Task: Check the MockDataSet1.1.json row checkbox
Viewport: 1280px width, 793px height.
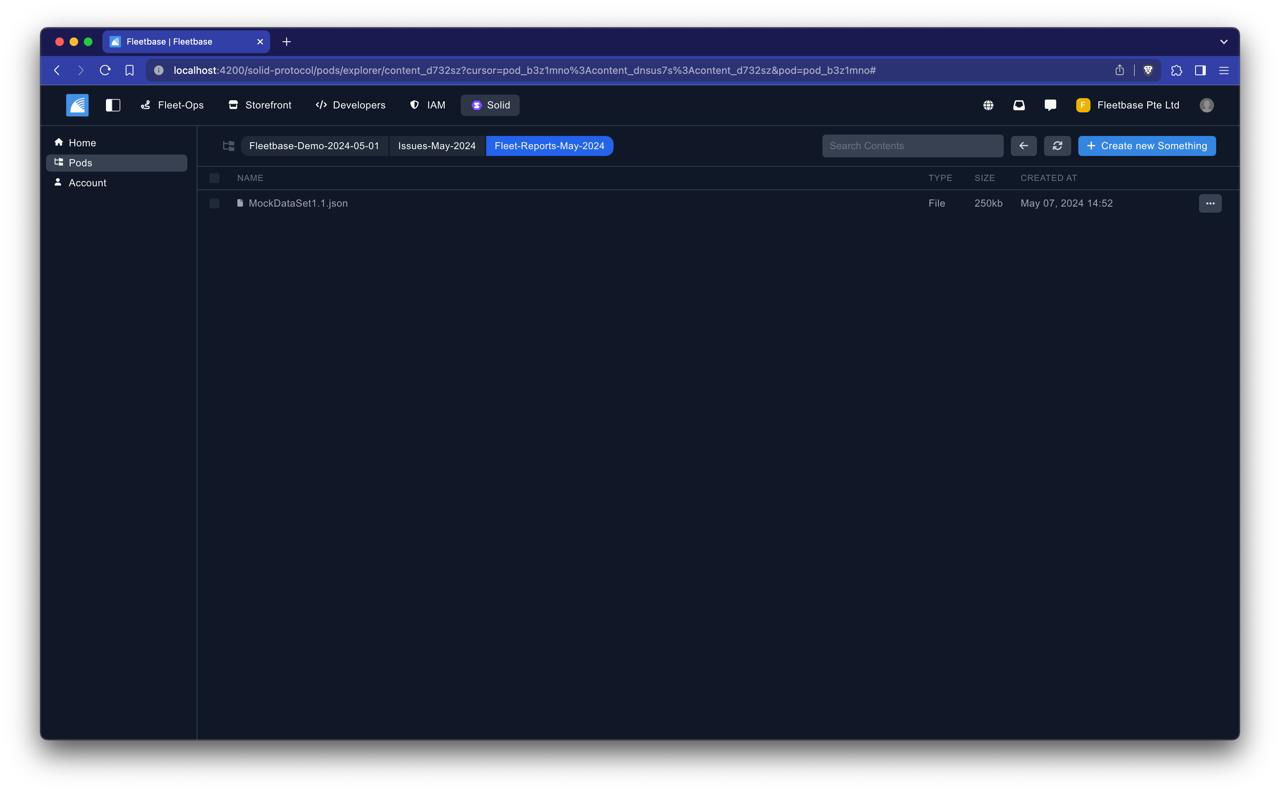Action: tap(214, 203)
